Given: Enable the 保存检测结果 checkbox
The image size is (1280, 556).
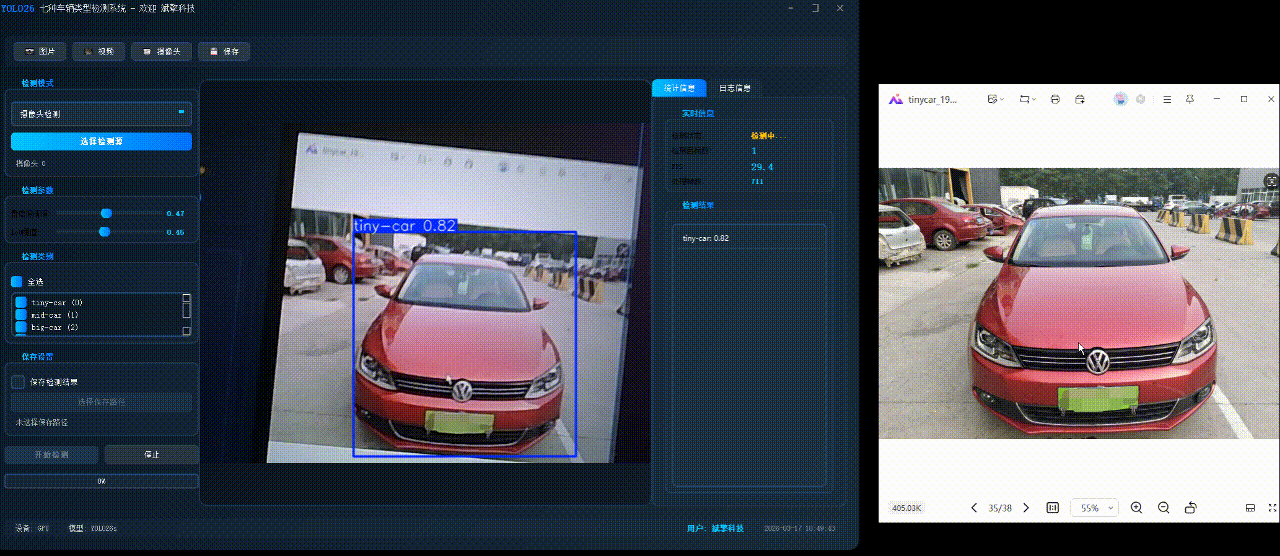Looking at the screenshot, I should [x=17, y=381].
